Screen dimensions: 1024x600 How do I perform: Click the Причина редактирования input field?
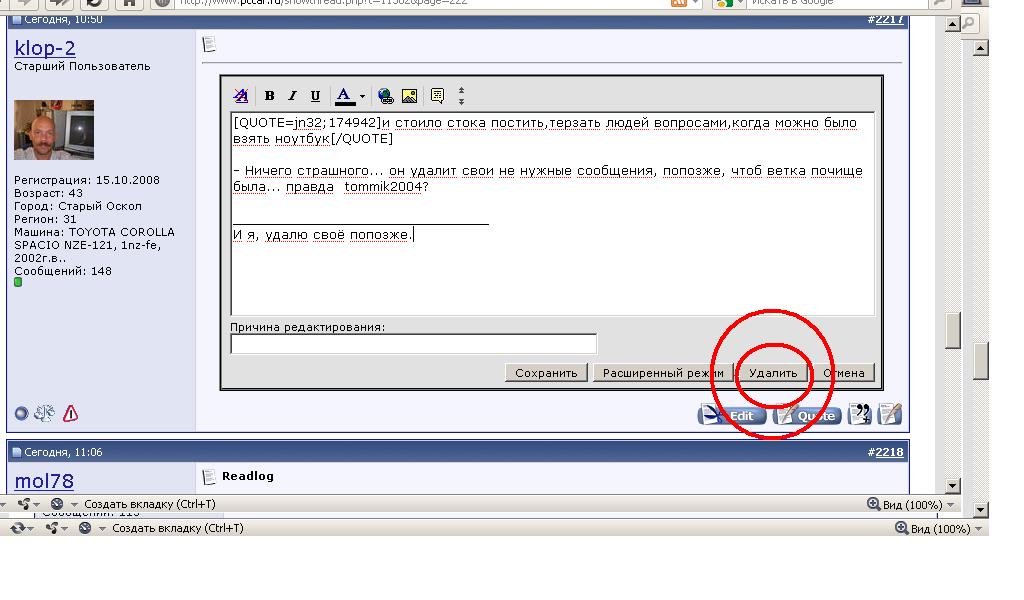[x=413, y=344]
